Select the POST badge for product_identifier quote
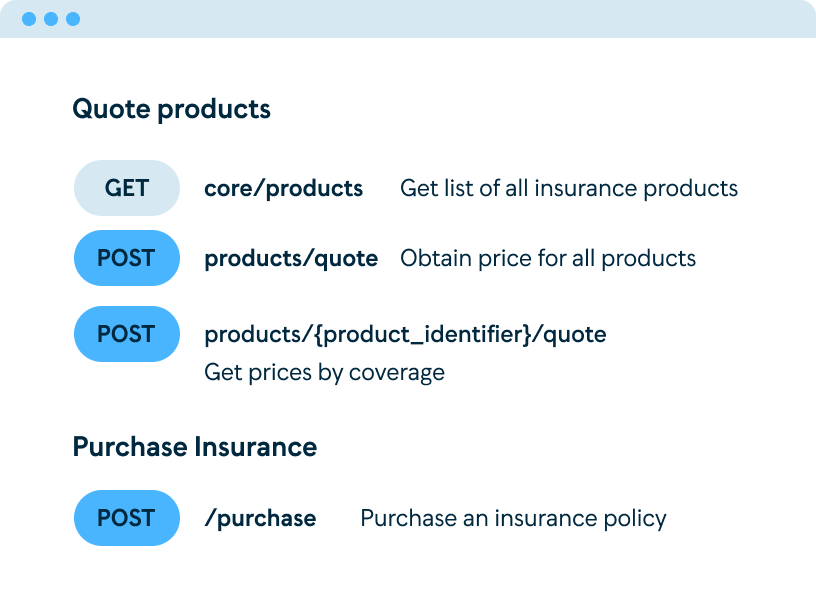Screen dimensions: 816x616 point(127,334)
